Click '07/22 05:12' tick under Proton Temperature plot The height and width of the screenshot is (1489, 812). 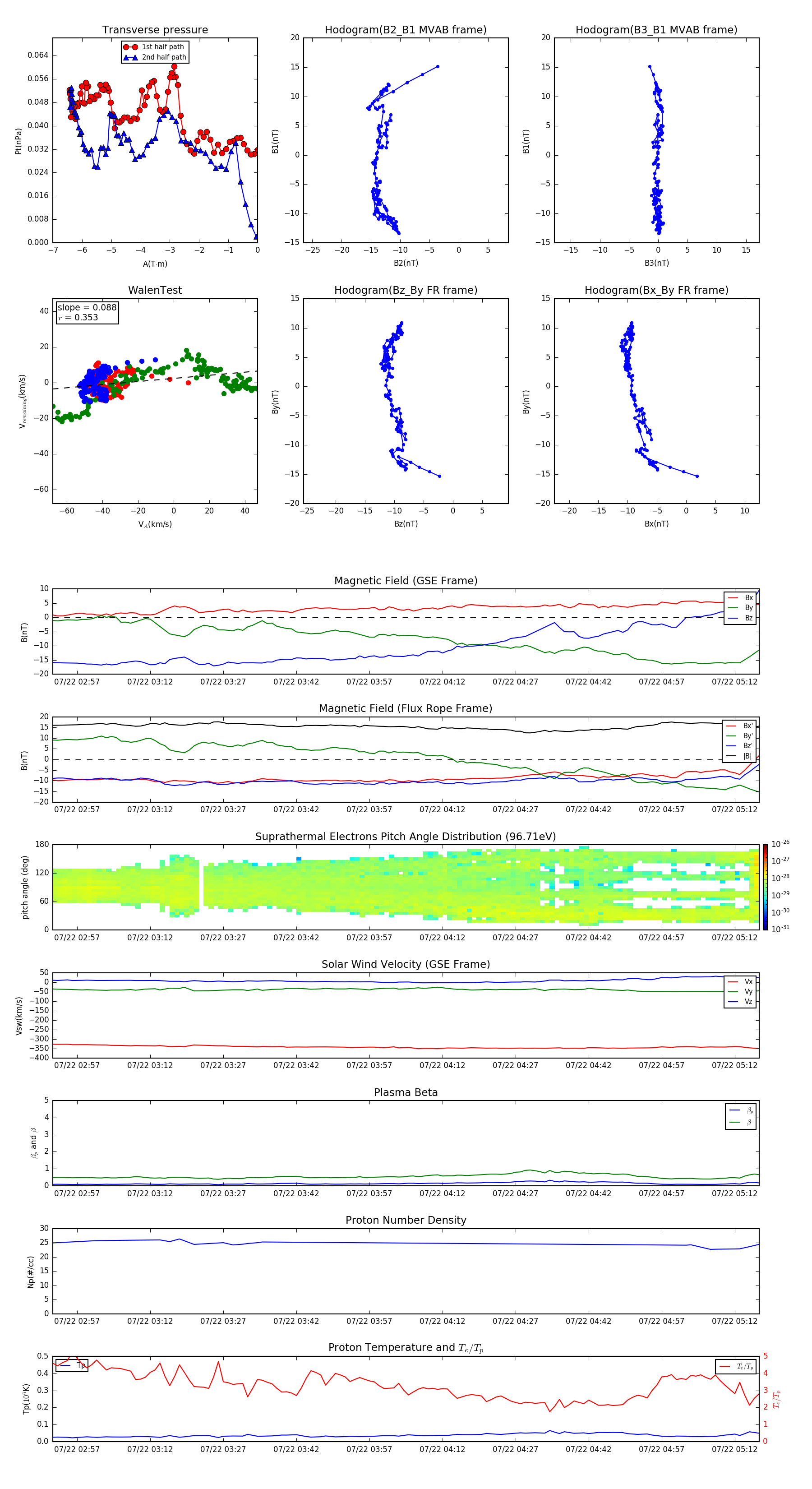[734, 1449]
